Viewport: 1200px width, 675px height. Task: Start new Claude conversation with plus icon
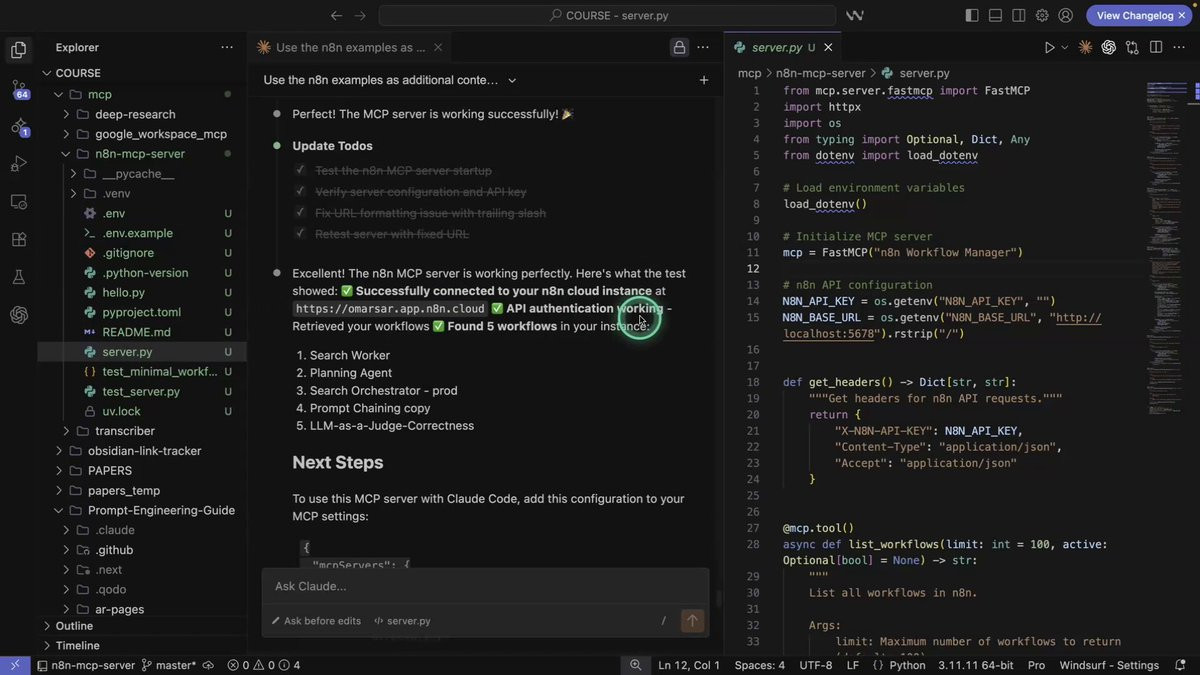click(x=704, y=80)
